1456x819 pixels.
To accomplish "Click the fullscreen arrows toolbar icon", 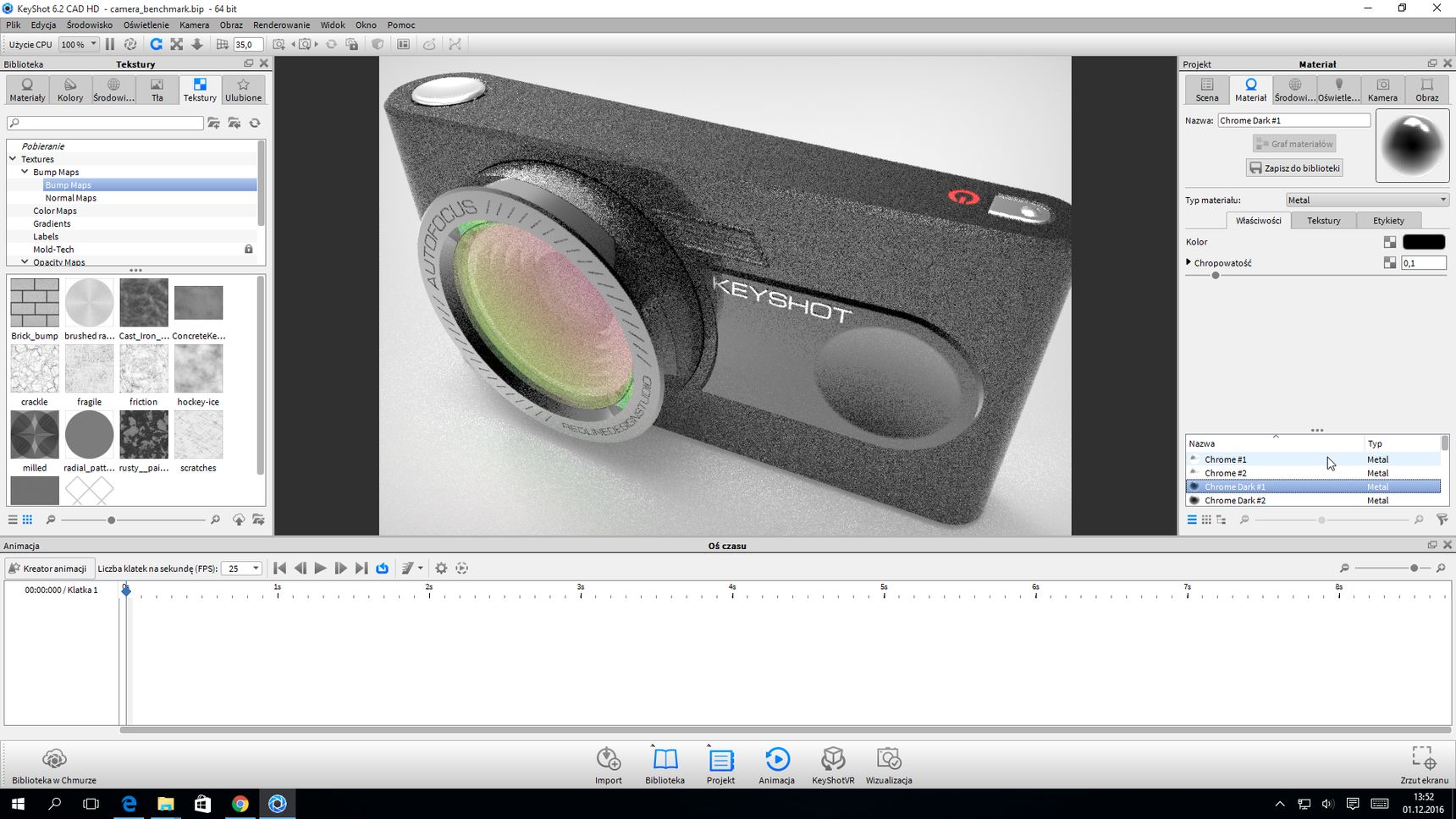I will click(176, 44).
